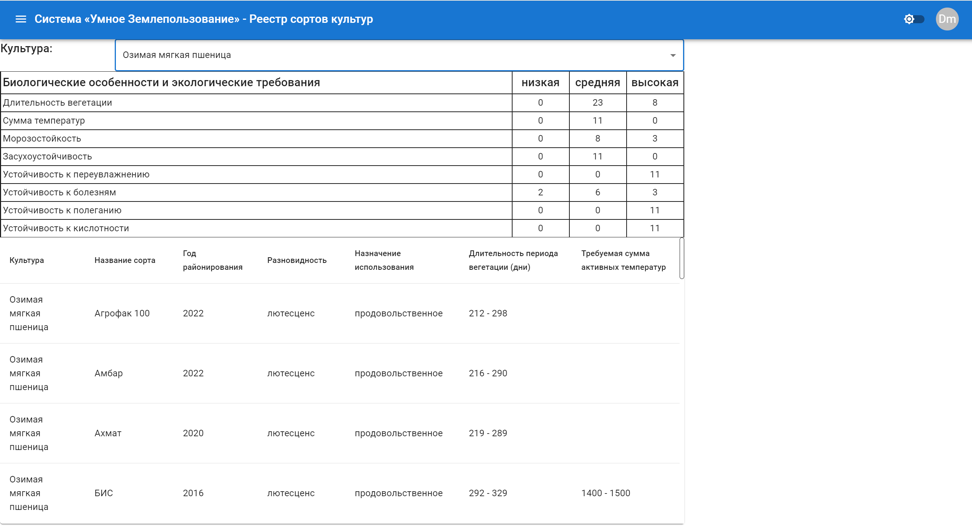
Task: Click the высокая column header
Action: tap(655, 82)
